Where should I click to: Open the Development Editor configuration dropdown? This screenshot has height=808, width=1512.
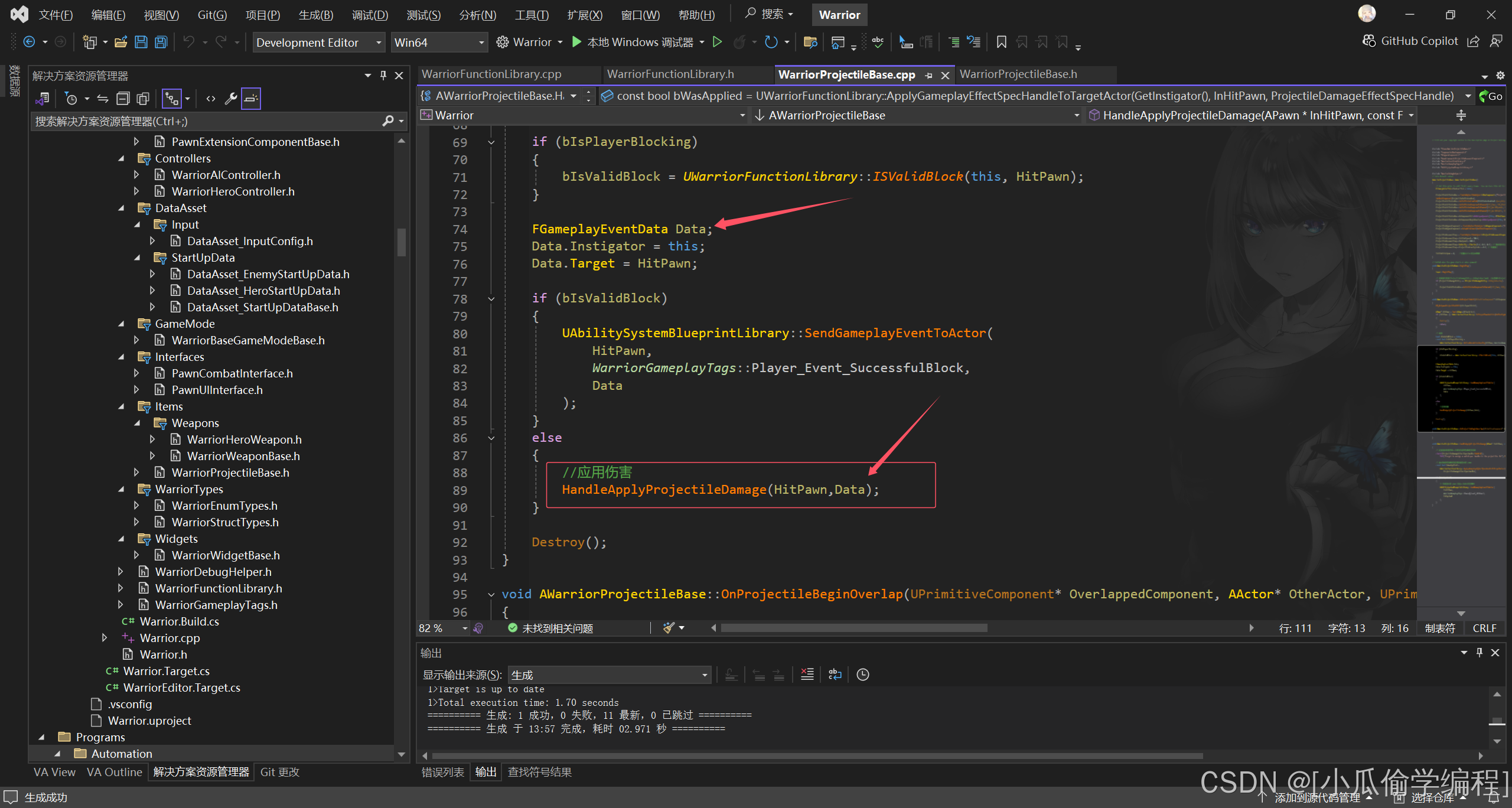click(x=318, y=43)
